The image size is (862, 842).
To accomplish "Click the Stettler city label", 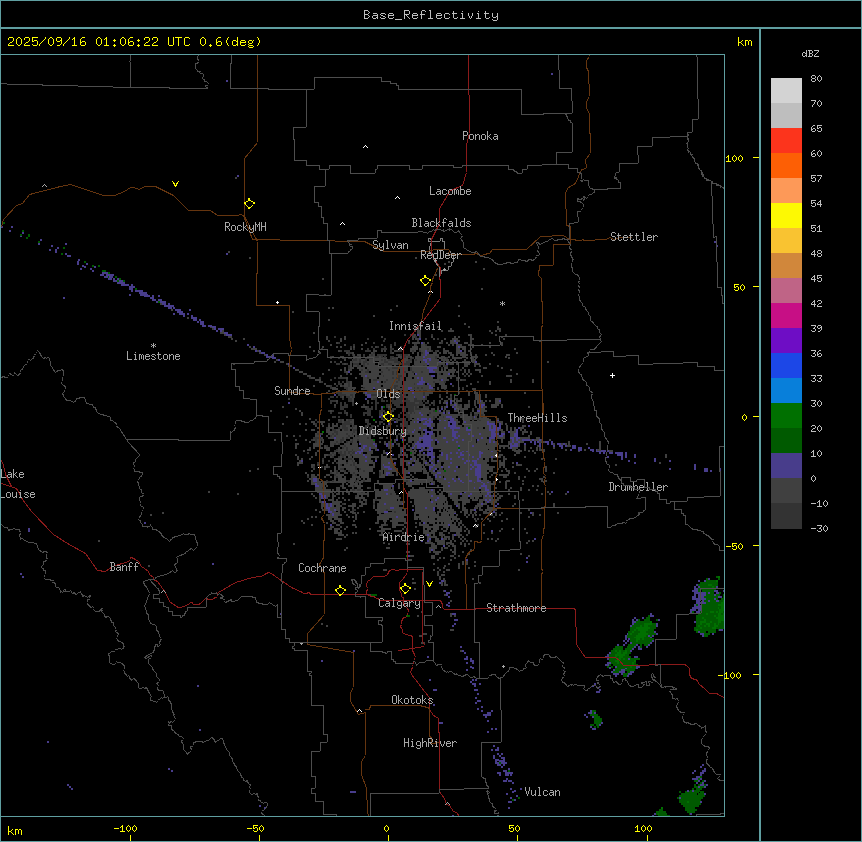I will pos(634,237).
